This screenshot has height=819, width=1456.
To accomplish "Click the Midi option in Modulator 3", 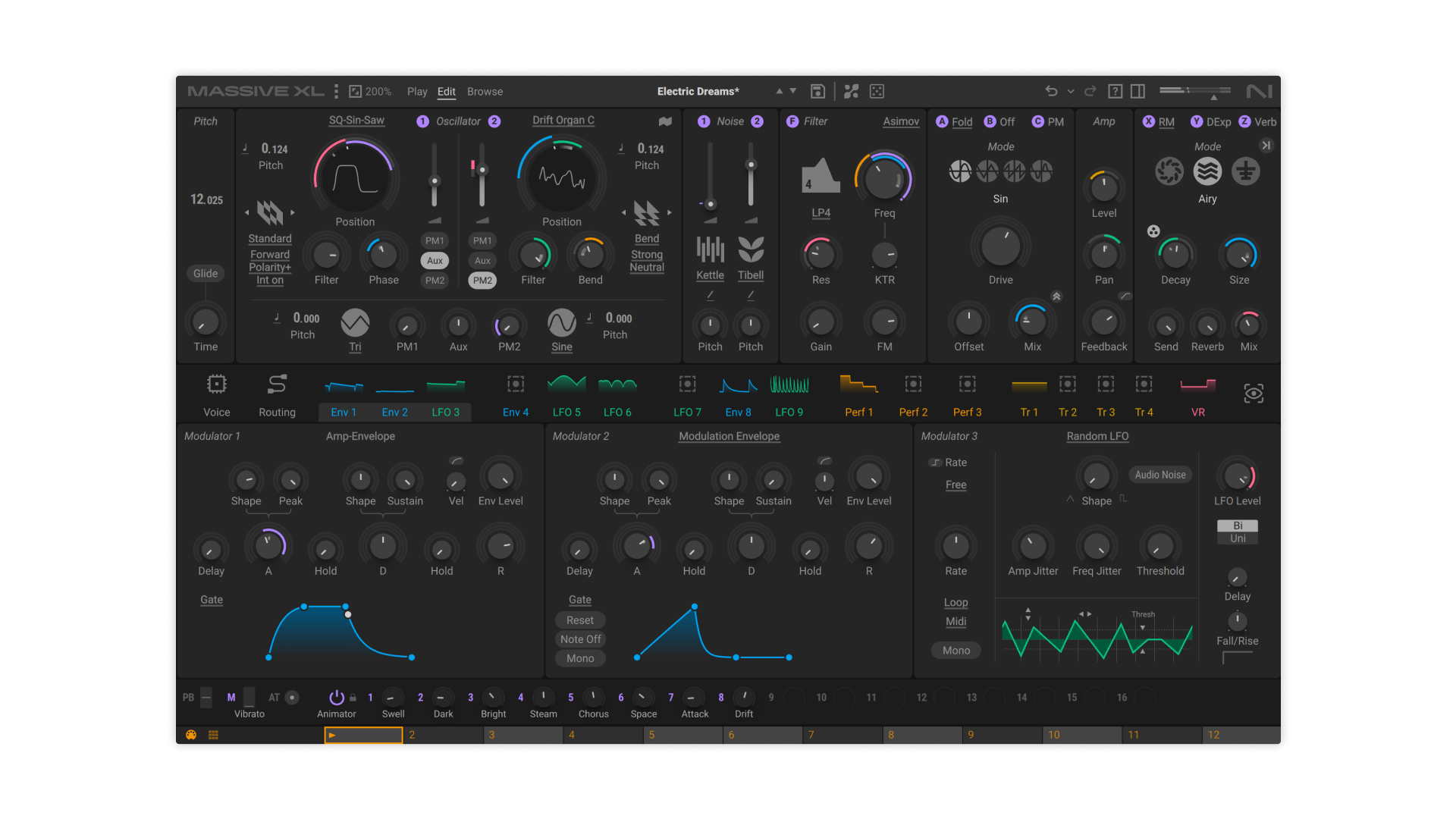I will (x=955, y=622).
